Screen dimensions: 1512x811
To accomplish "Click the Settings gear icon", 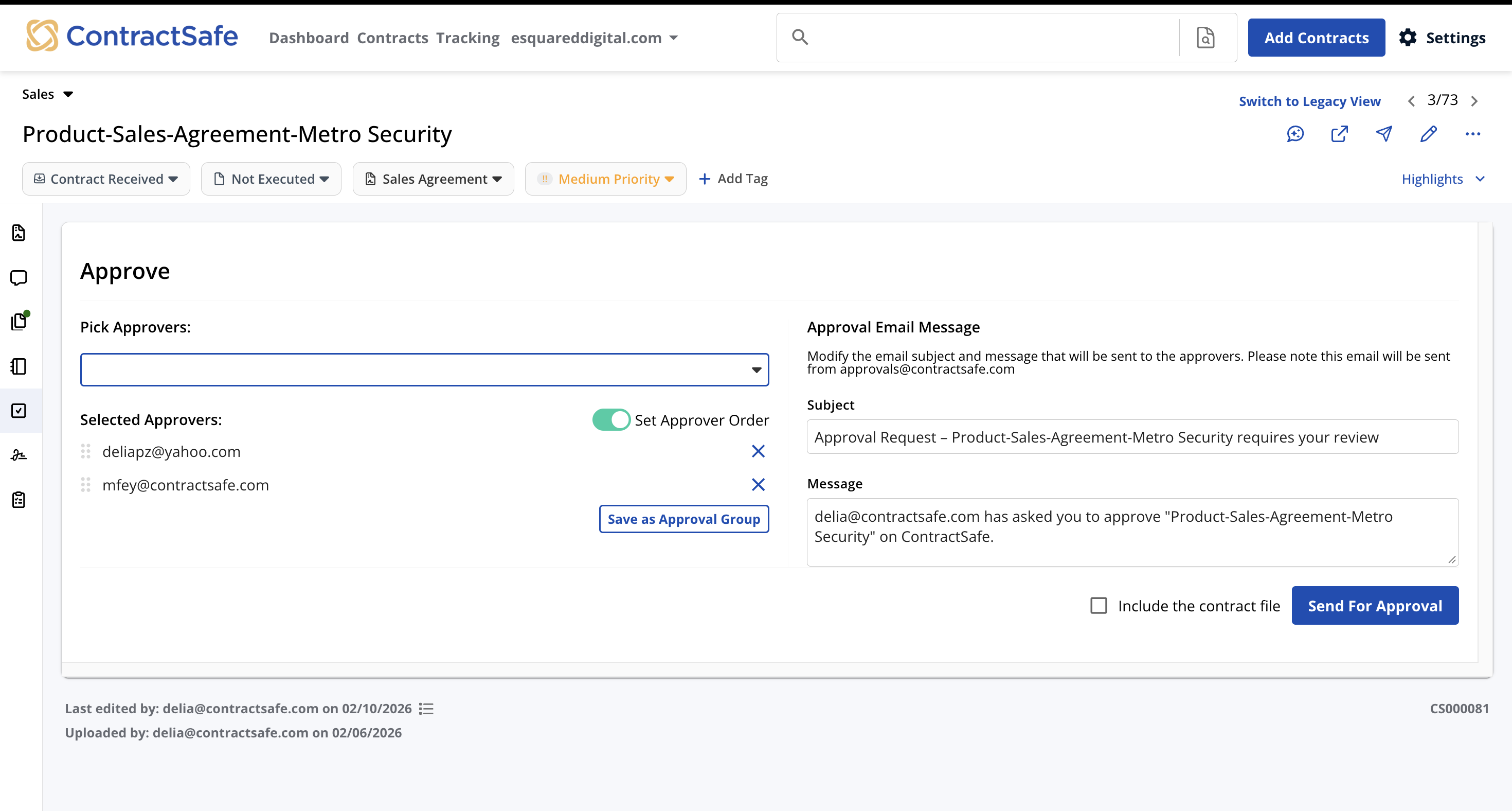I will pos(1408,38).
